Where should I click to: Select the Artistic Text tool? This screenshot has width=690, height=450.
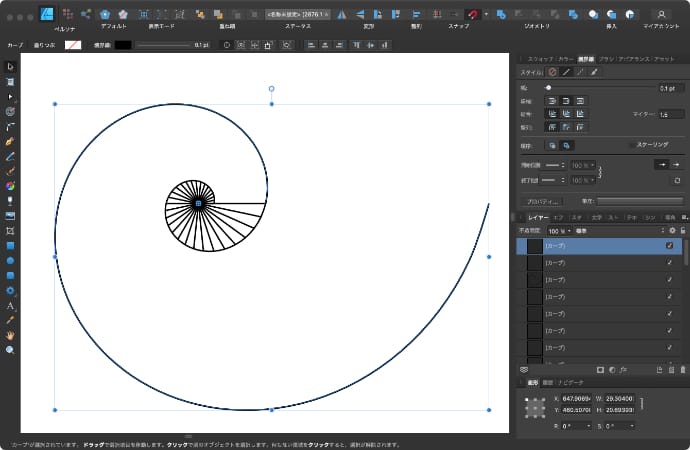[10, 305]
